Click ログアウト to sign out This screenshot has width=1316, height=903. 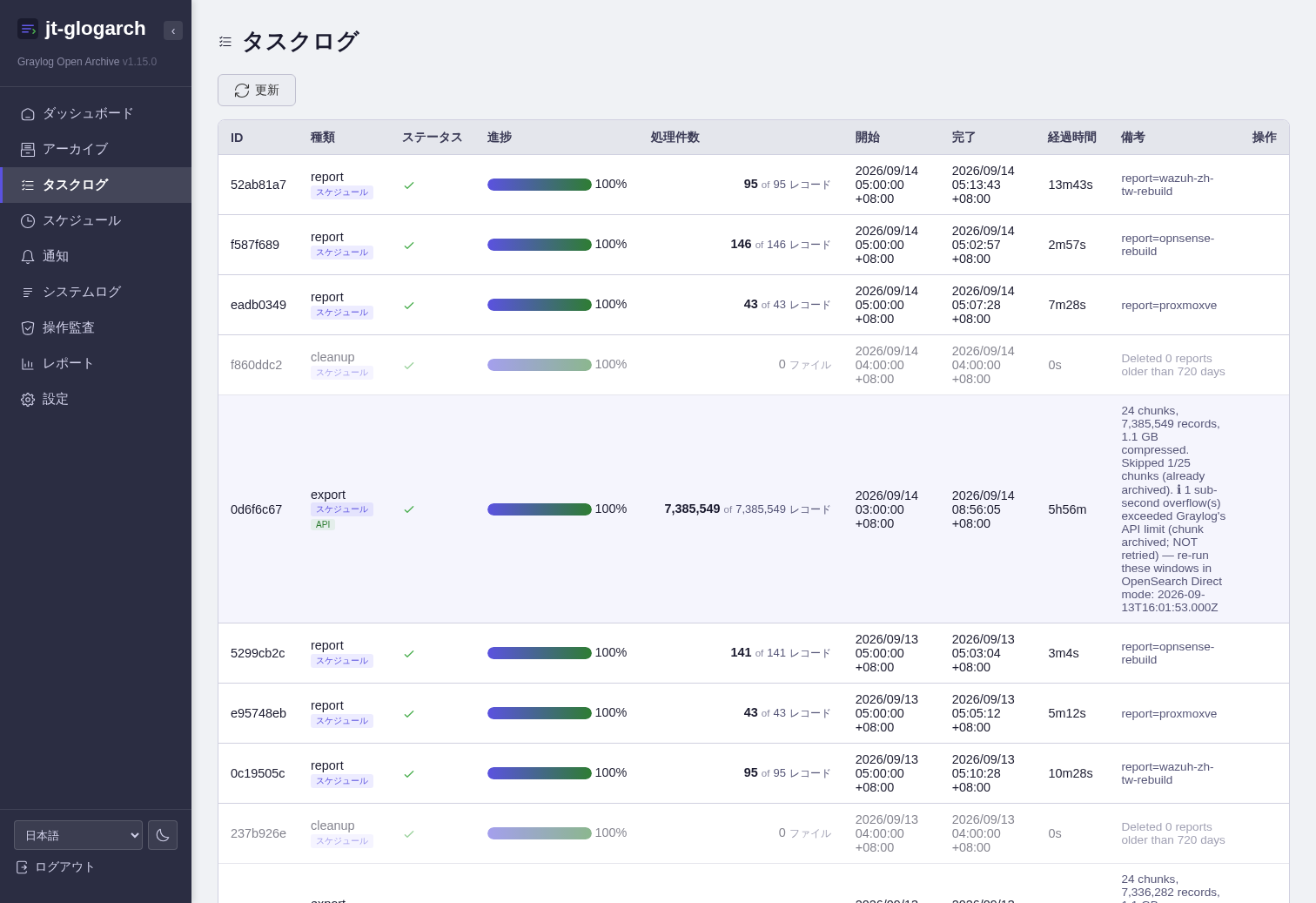(56, 867)
